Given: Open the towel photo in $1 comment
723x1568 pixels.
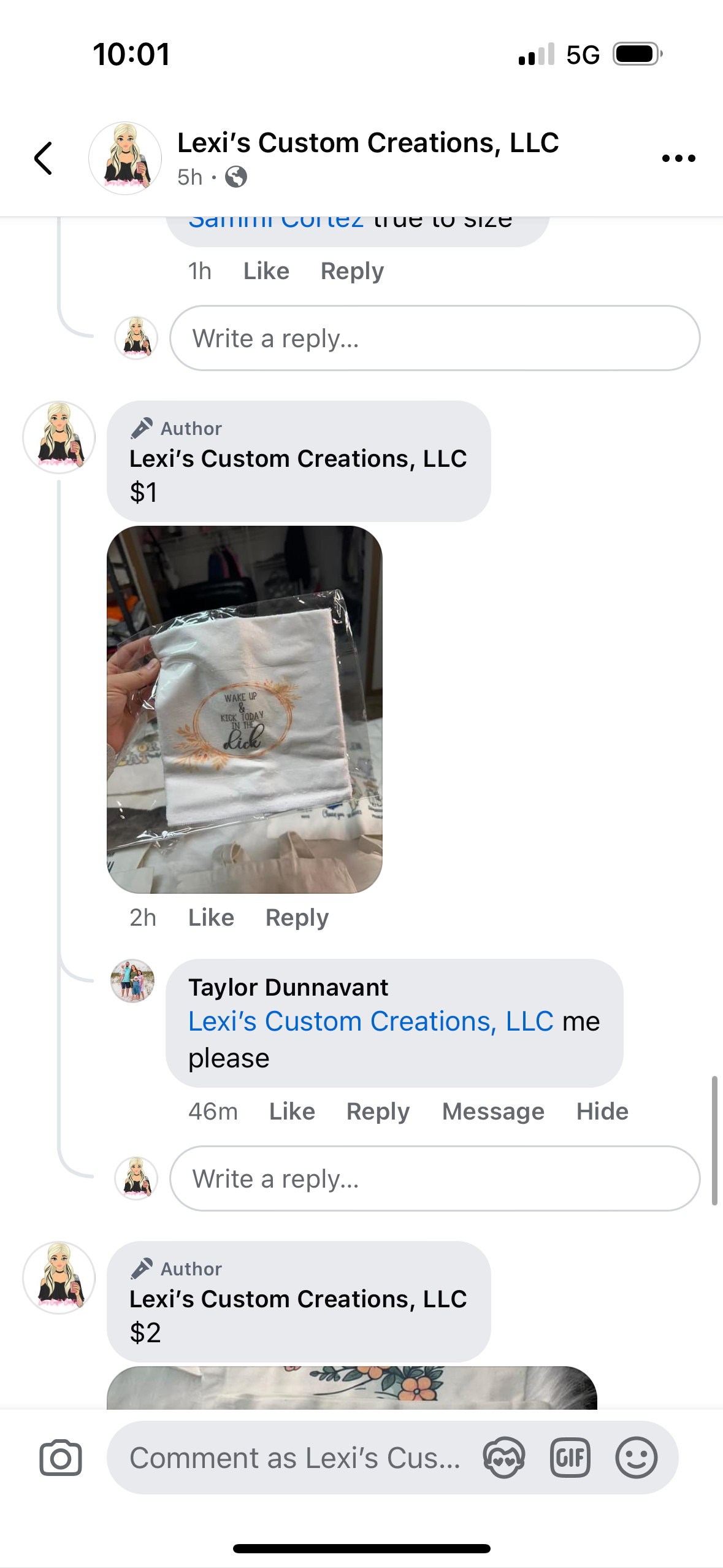Looking at the screenshot, I should pos(245,709).
